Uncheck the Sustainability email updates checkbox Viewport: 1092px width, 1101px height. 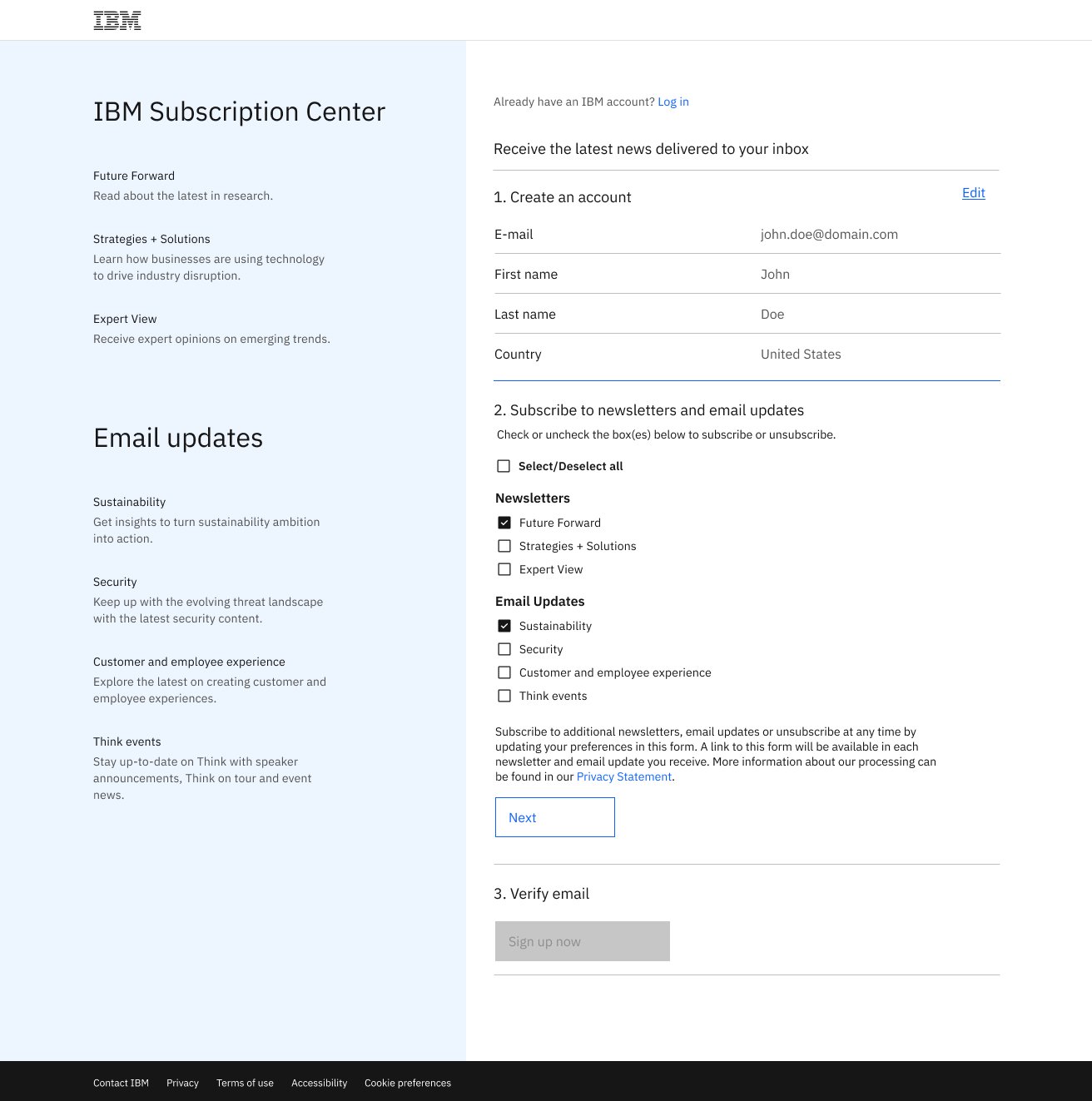tap(504, 626)
